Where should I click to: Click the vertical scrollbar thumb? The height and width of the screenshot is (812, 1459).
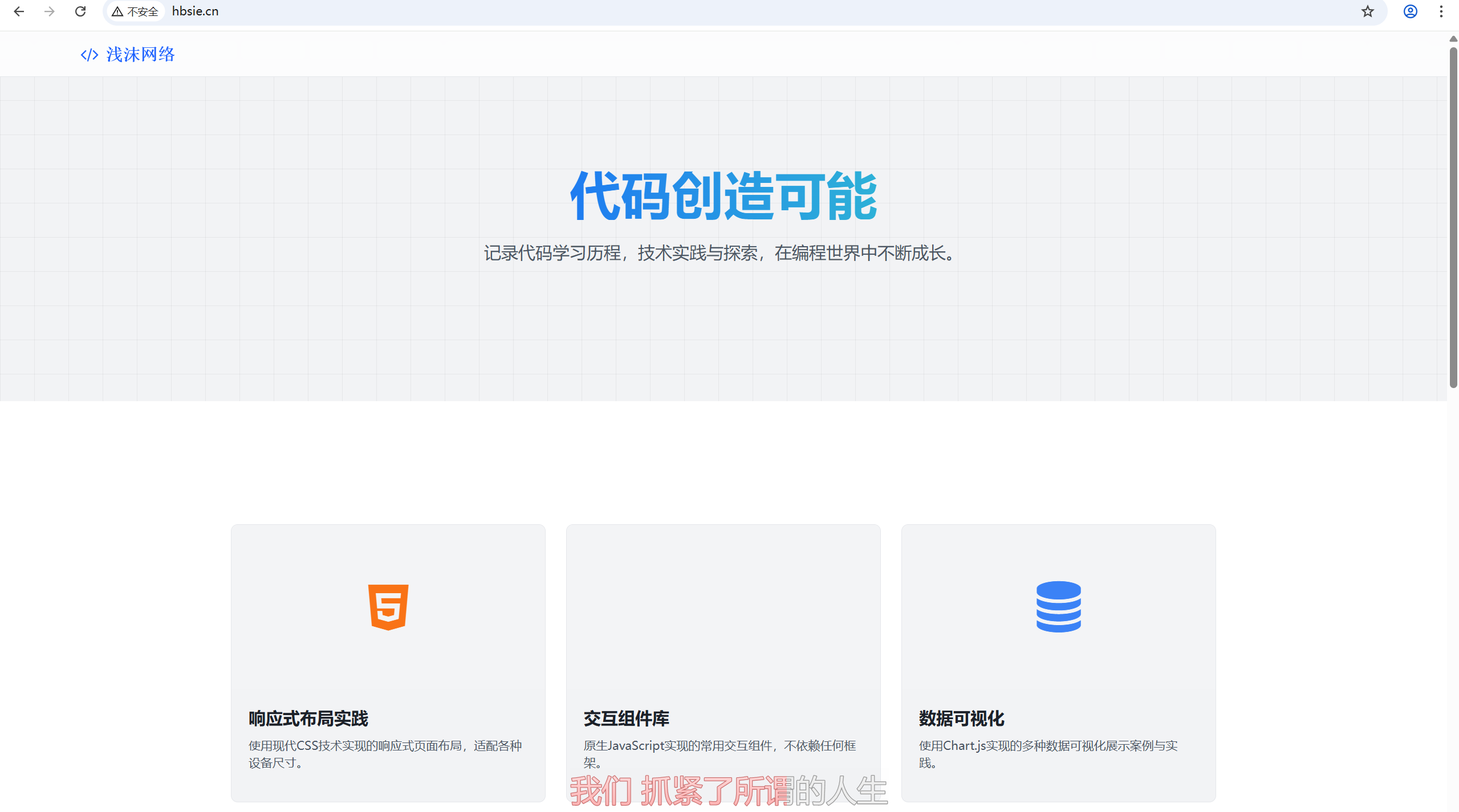click(x=1453, y=217)
